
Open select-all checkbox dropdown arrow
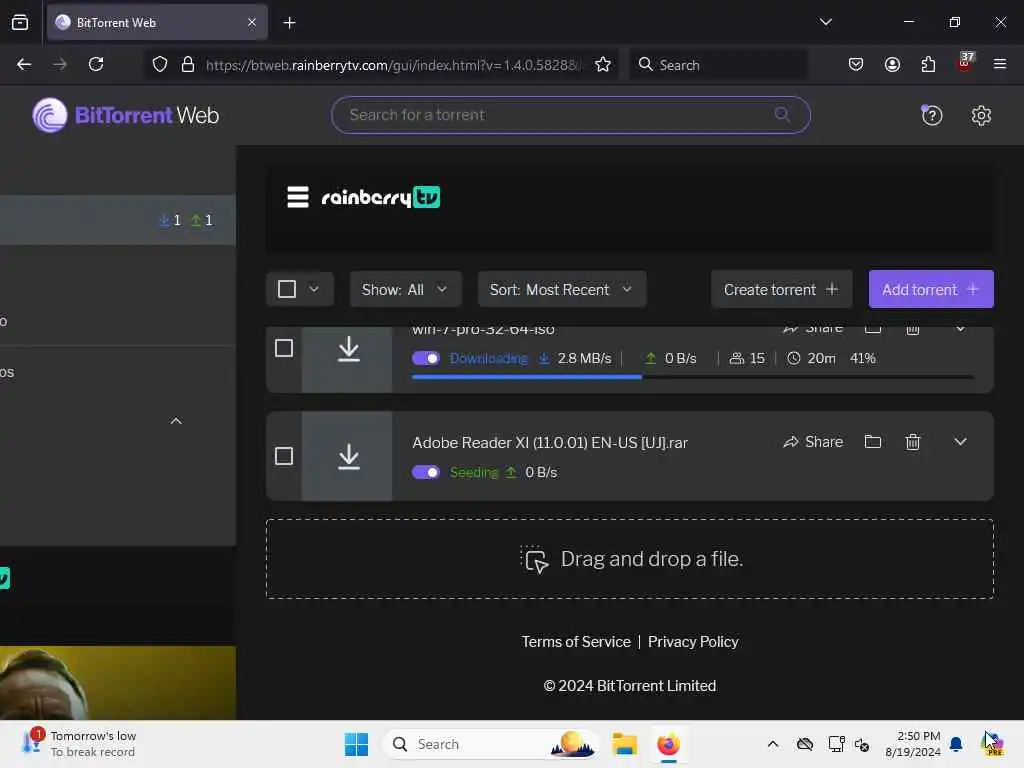click(314, 289)
